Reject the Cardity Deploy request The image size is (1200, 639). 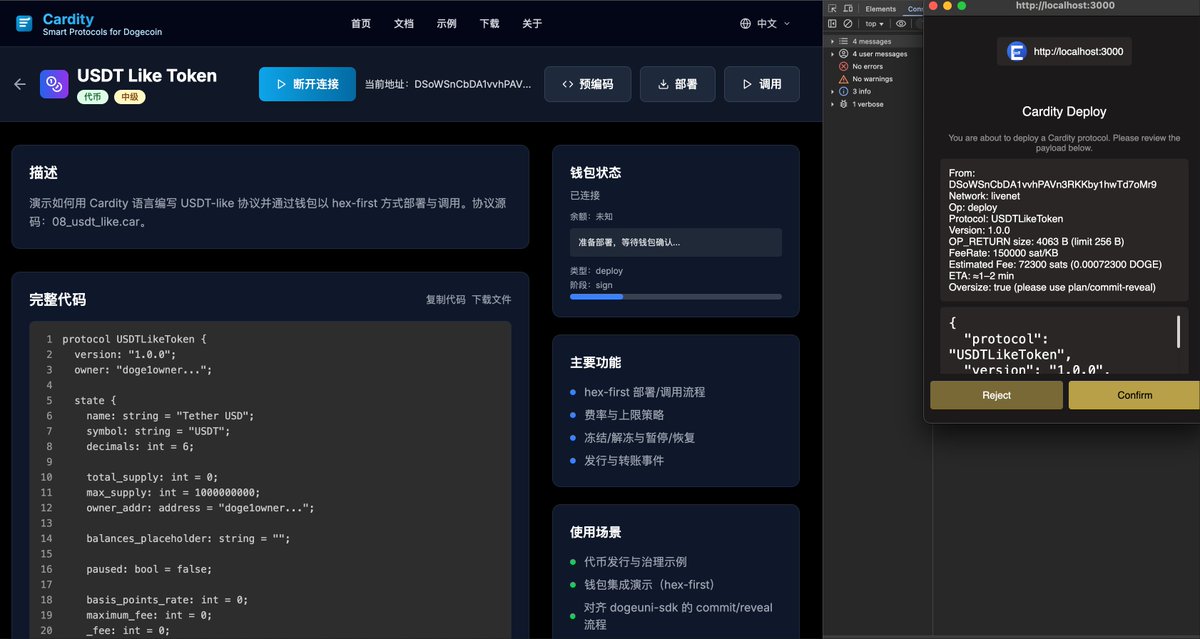tap(996, 395)
